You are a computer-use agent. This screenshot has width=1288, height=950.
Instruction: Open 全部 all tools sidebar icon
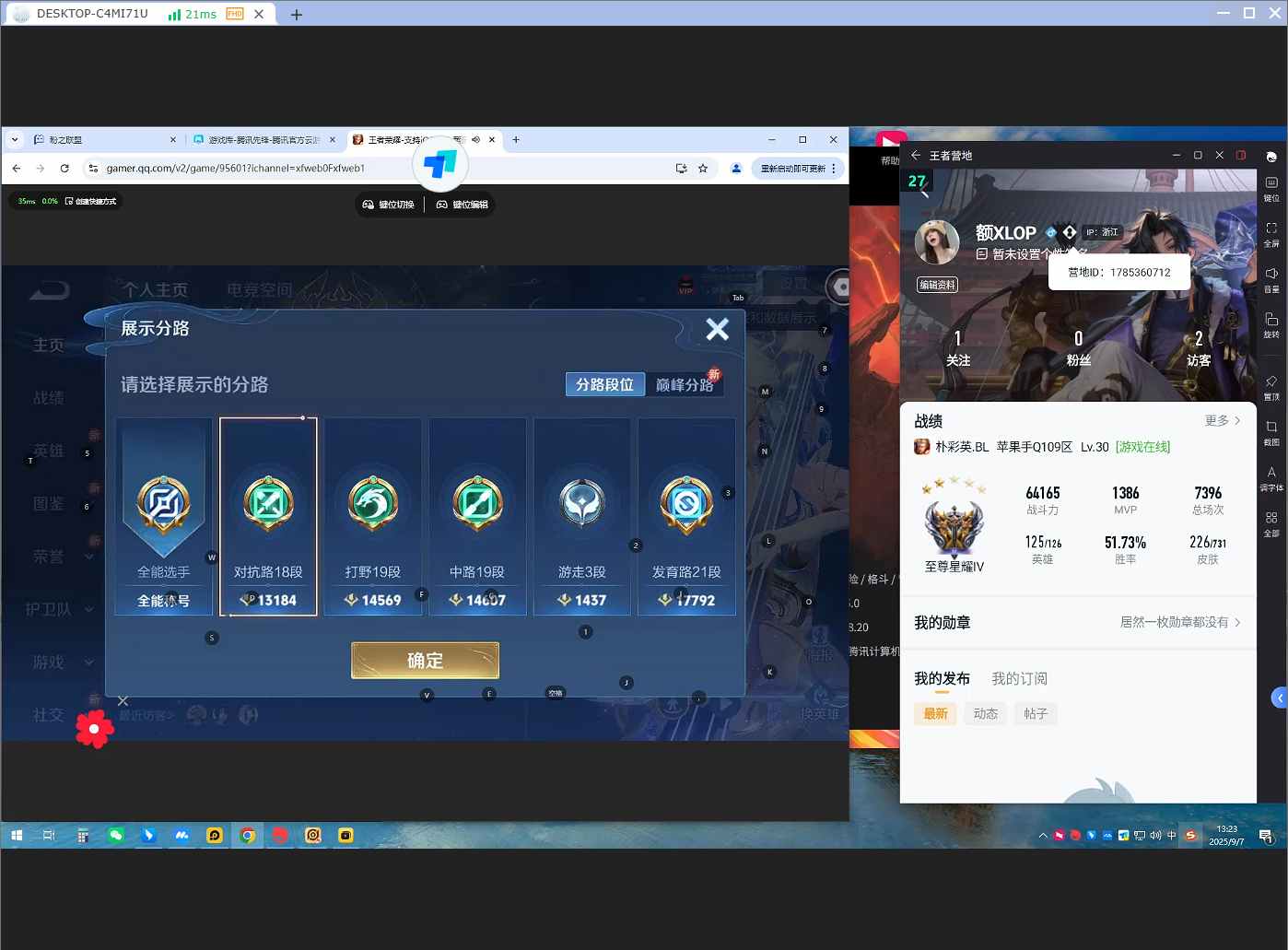coord(1271,524)
